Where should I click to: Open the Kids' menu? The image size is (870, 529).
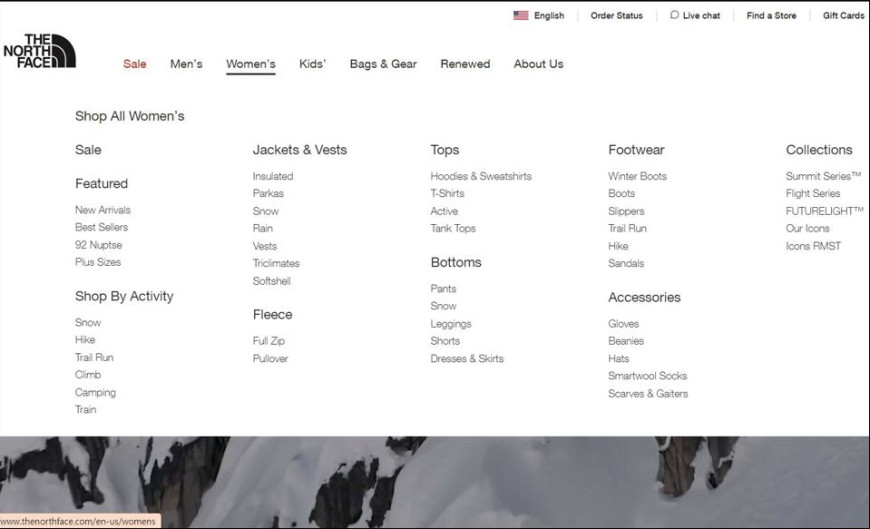[x=312, y=64]
